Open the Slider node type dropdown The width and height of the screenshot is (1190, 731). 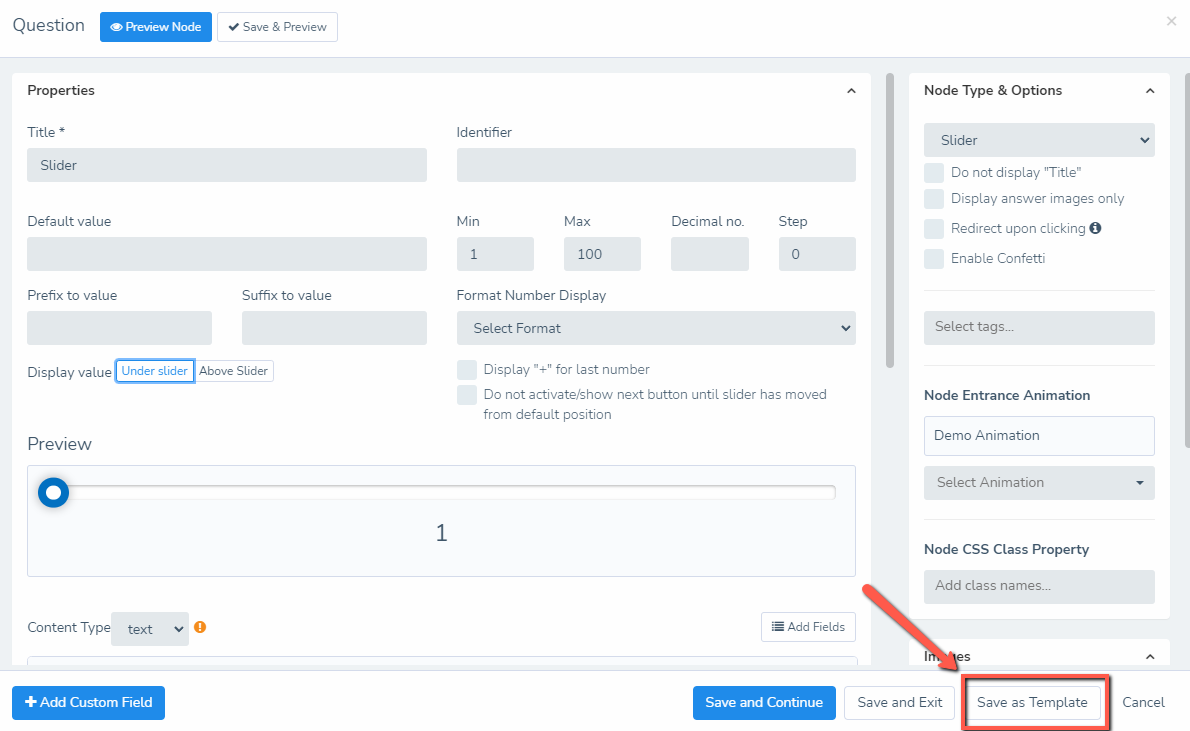pos(1039,140)
